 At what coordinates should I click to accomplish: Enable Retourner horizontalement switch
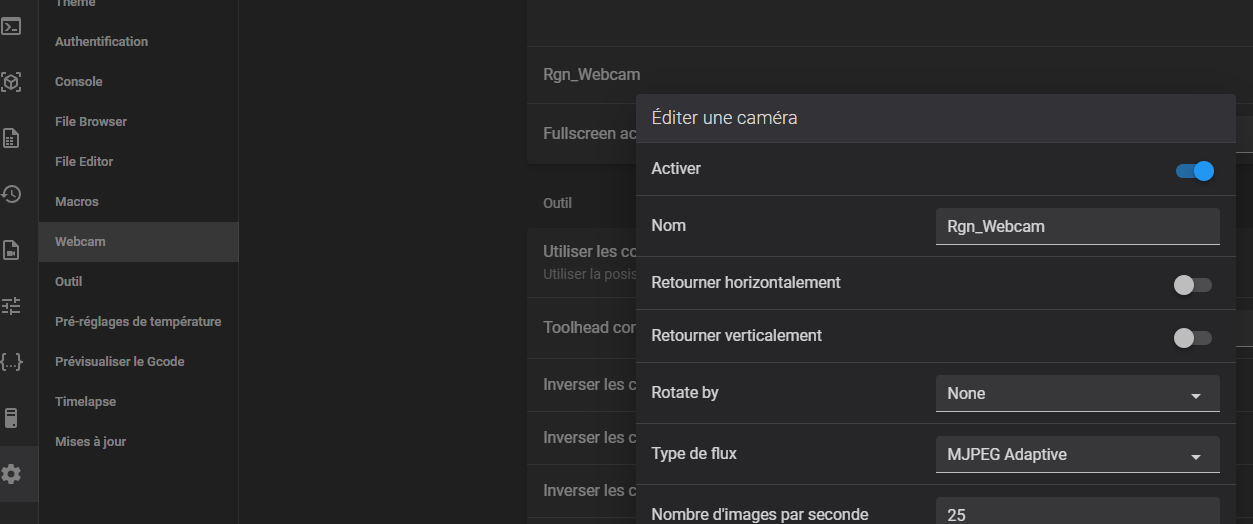pos(1193,285)
